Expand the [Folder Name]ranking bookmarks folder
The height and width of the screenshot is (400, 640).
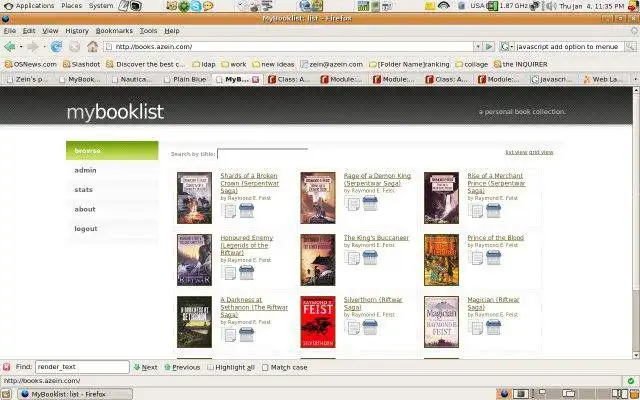tap(409, 64)
